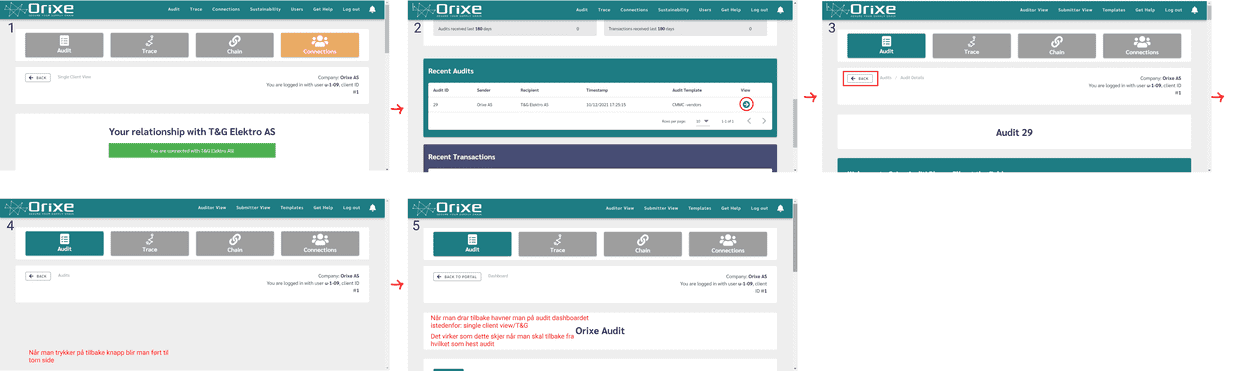Log out from the relationship screen

(x=351, y=10)
